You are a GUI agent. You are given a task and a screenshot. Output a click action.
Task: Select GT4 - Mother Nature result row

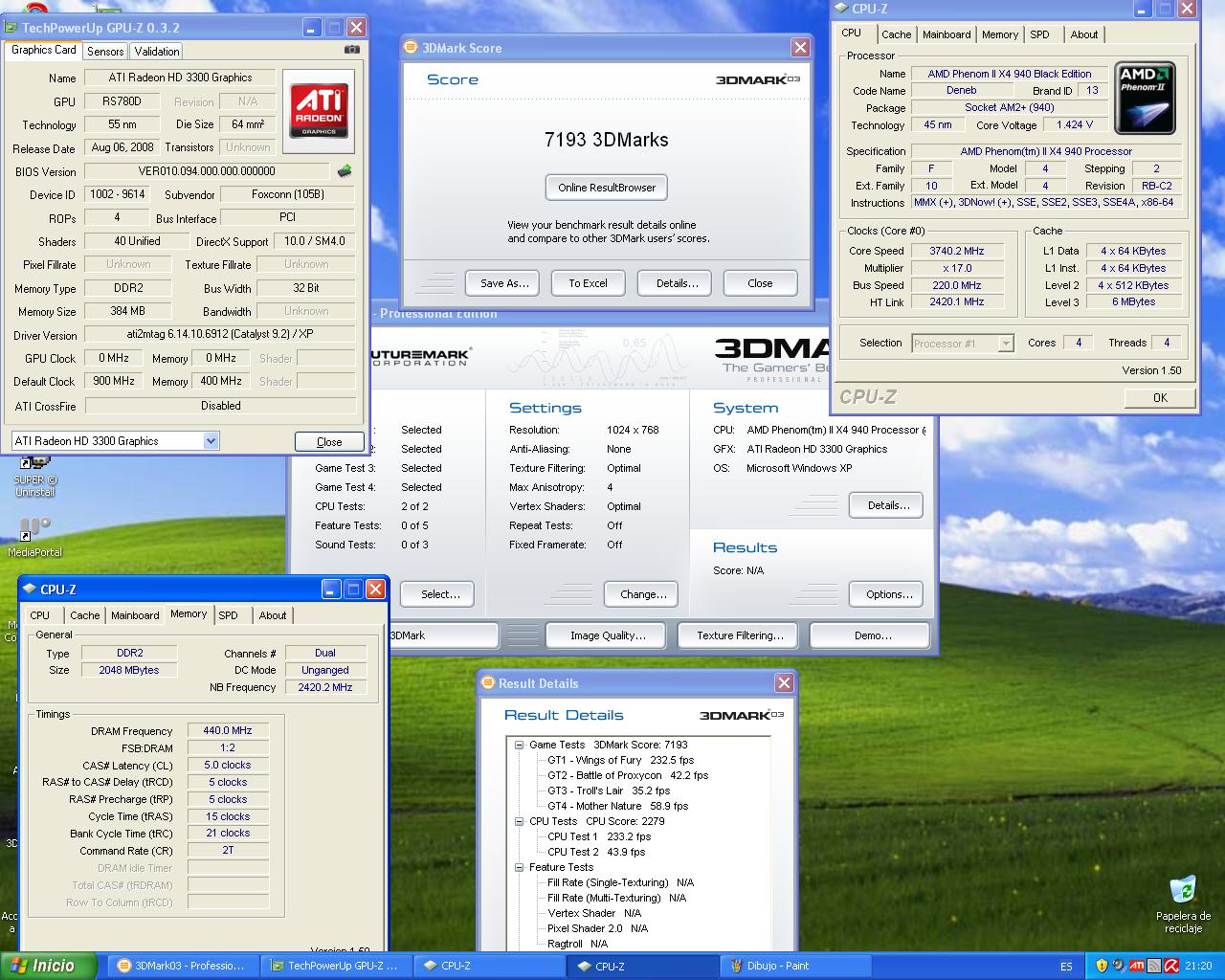pos(617,806)
